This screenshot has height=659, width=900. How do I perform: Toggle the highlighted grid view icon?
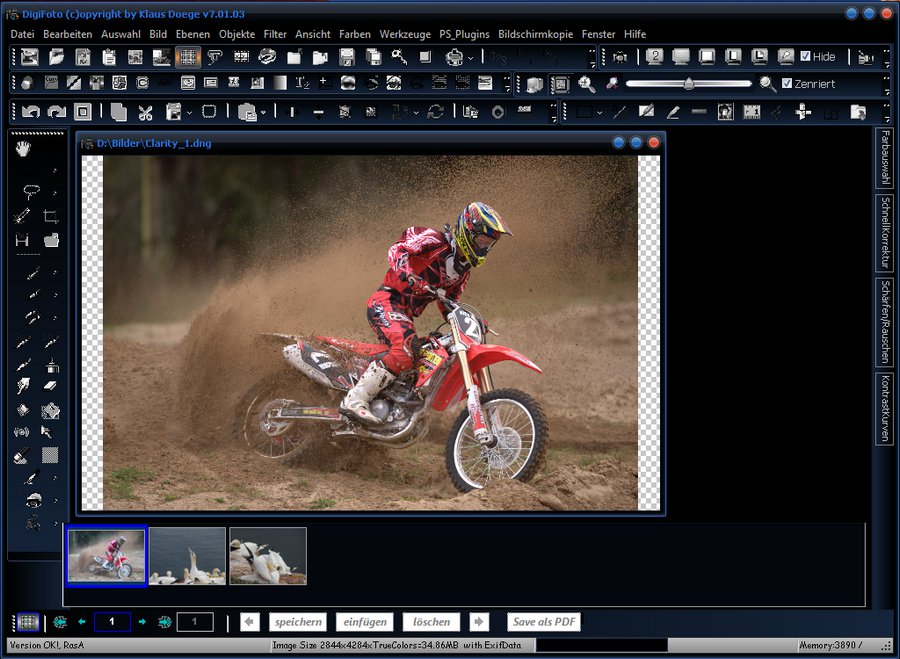[187, 57]
